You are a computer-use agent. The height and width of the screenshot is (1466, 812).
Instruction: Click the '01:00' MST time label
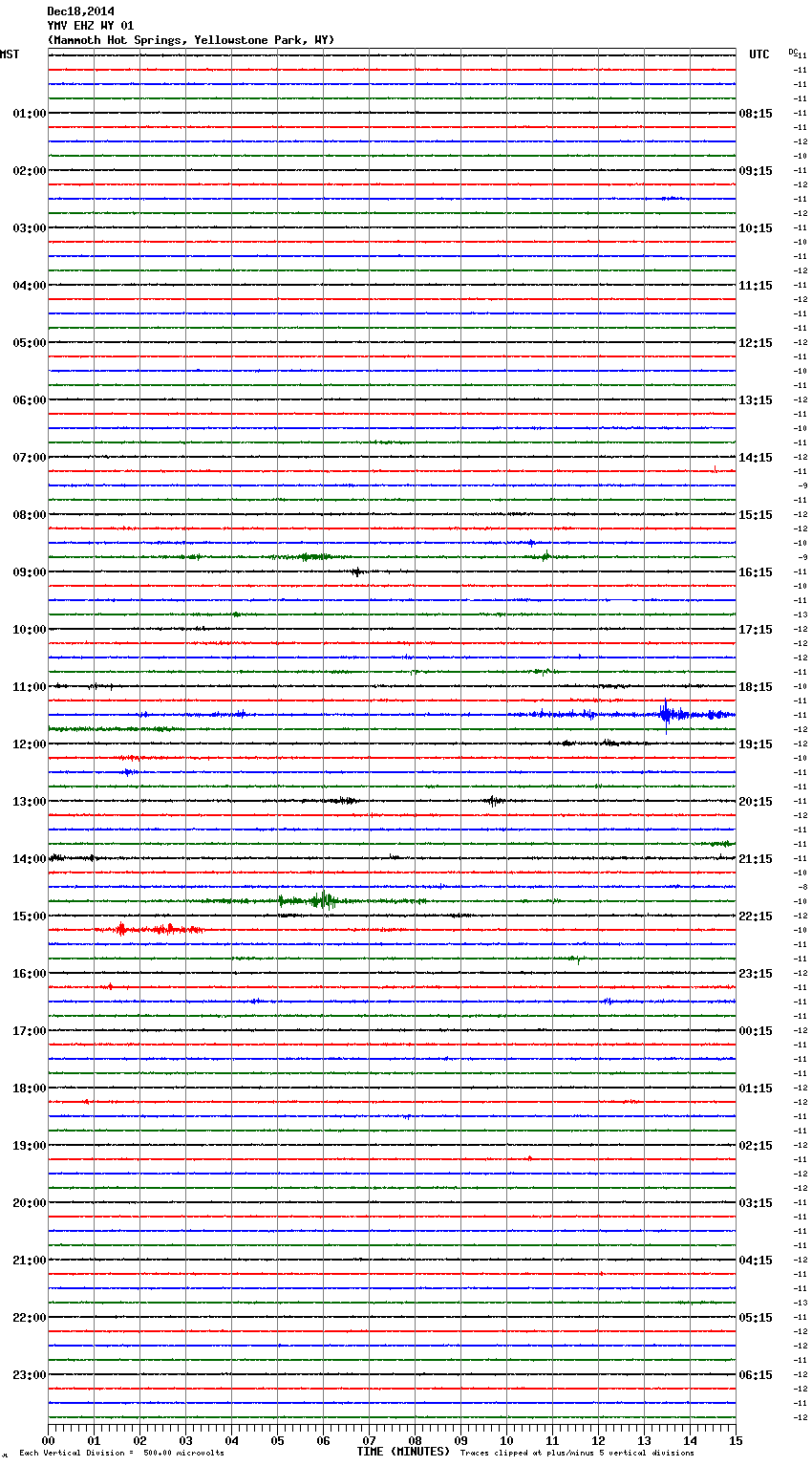click(29, 114)
